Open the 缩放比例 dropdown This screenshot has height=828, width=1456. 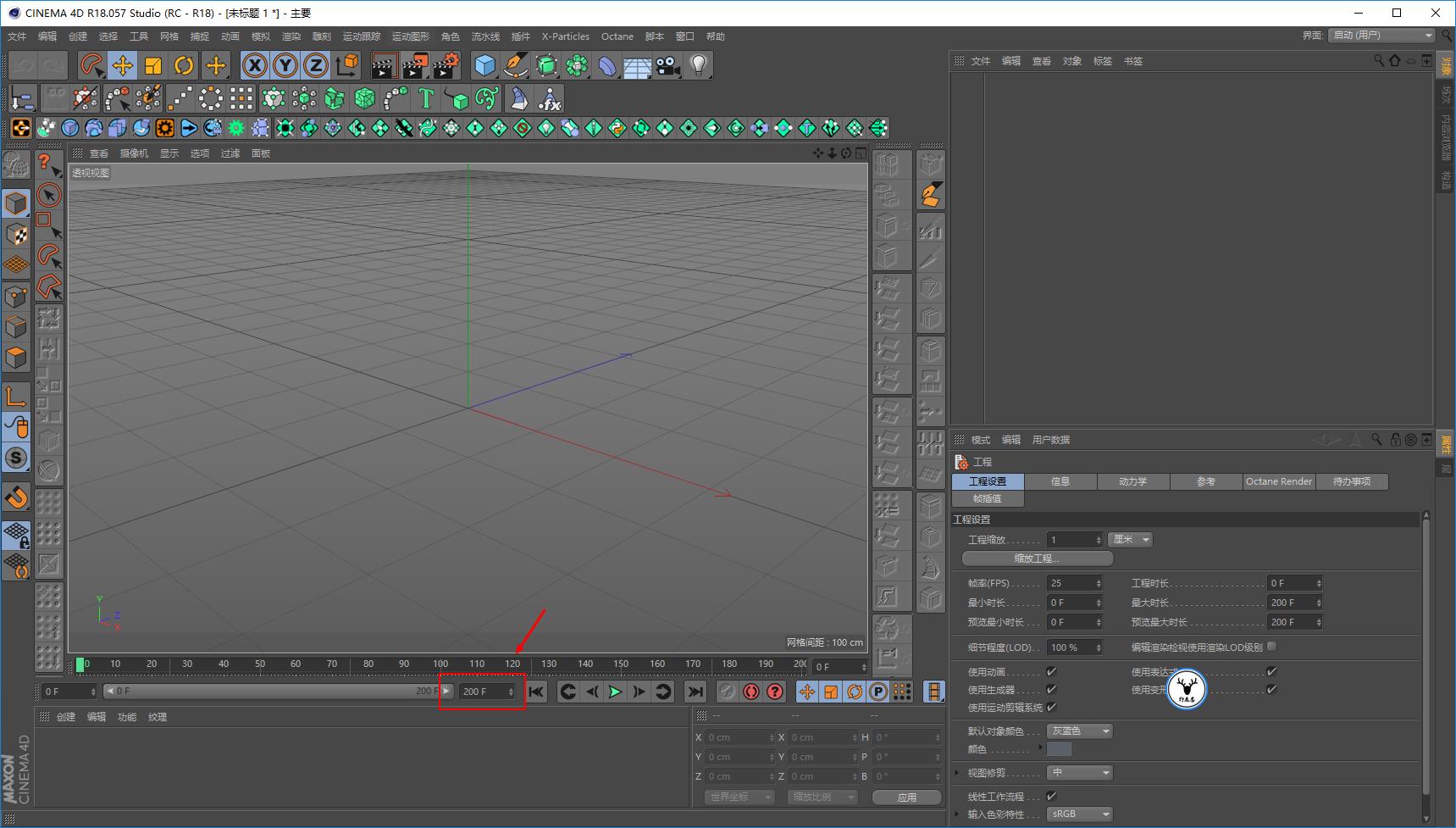[x=823, y=797]
